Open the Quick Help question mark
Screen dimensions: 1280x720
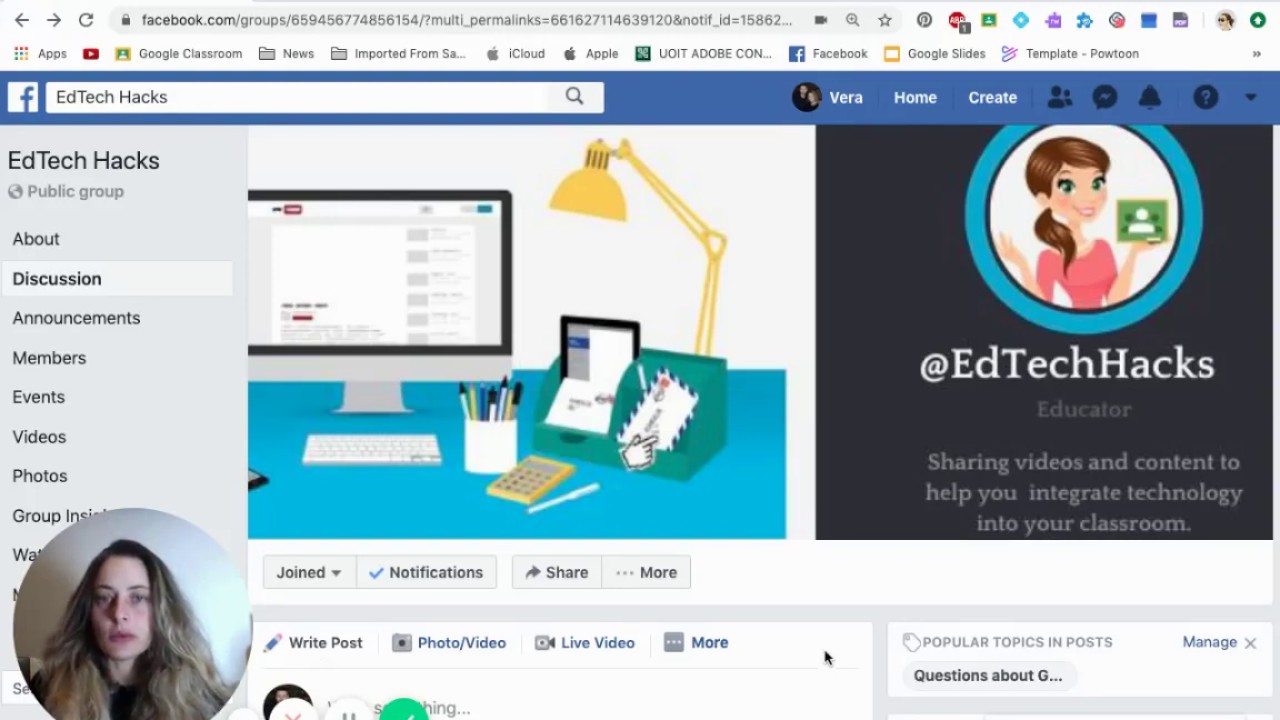point(1205,97)
